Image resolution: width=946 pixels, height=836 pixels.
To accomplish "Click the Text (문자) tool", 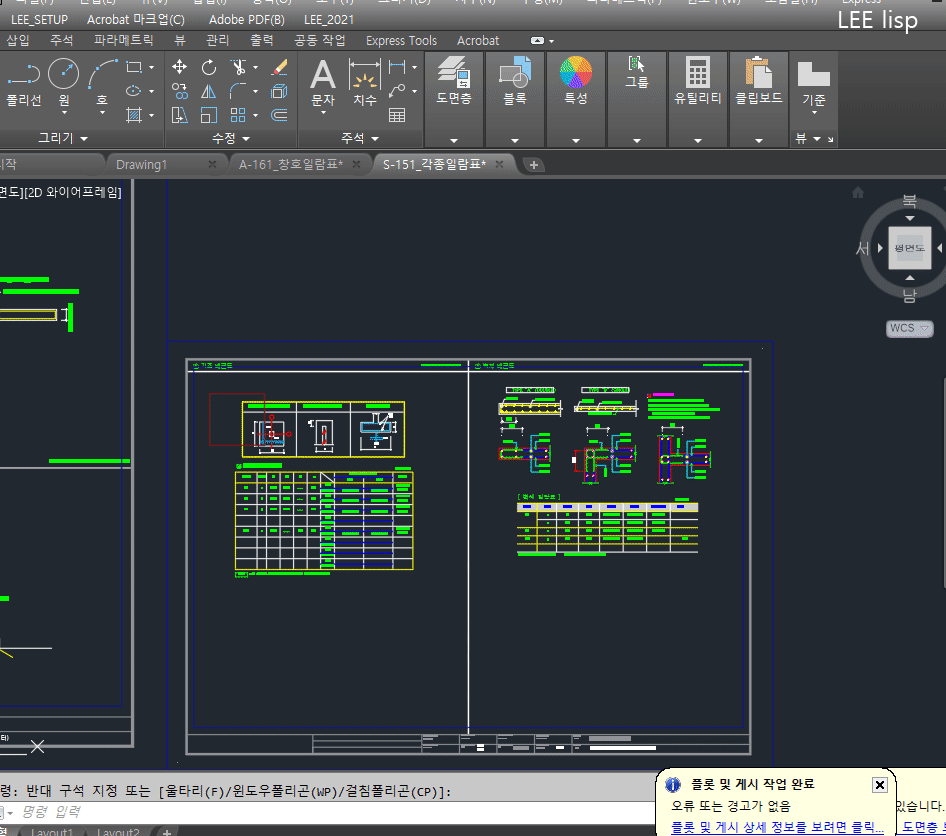I will click(323, 83).
